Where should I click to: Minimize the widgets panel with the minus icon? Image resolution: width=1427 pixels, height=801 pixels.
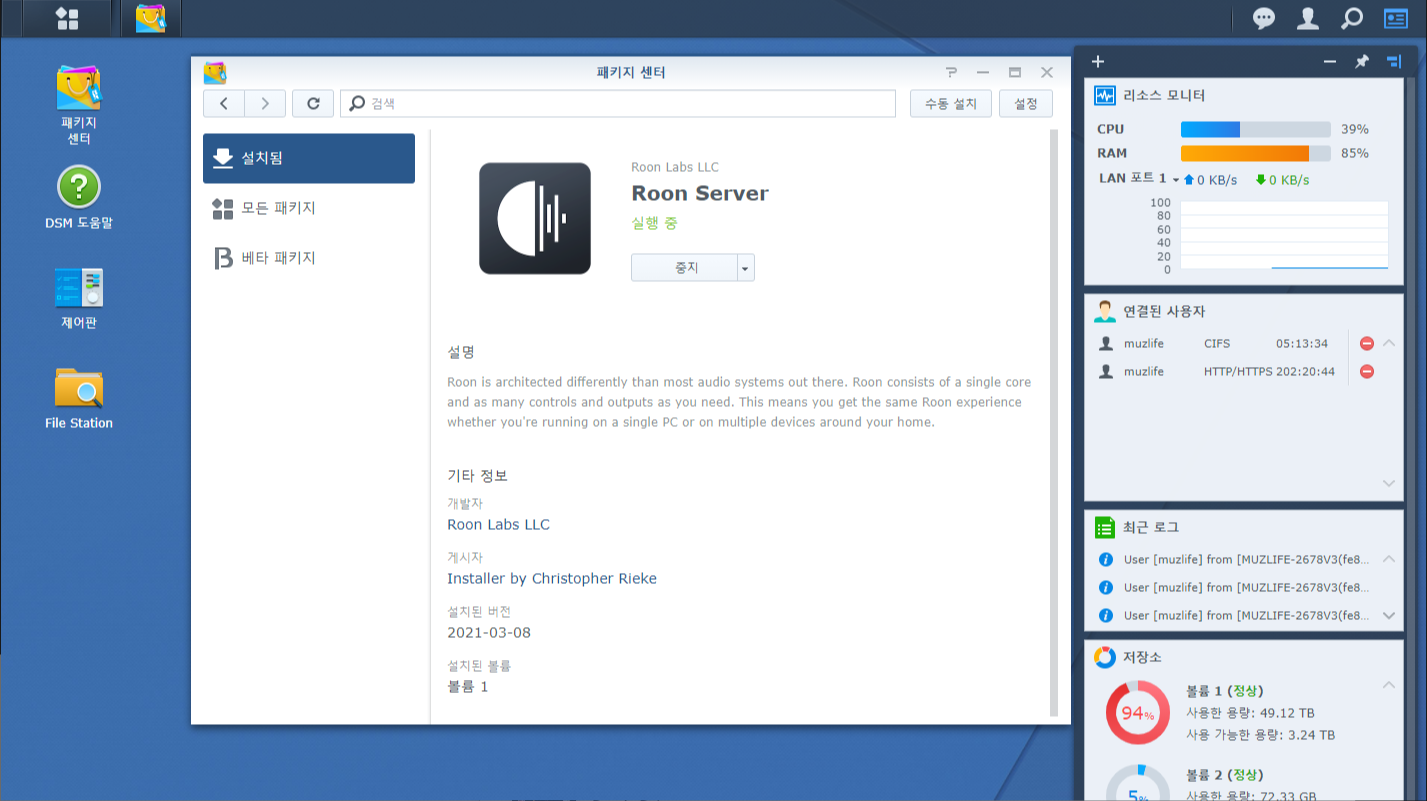tap(1330, 62)
